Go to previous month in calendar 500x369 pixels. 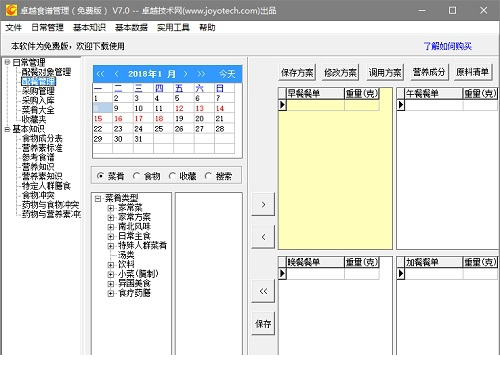coord(116,74)
